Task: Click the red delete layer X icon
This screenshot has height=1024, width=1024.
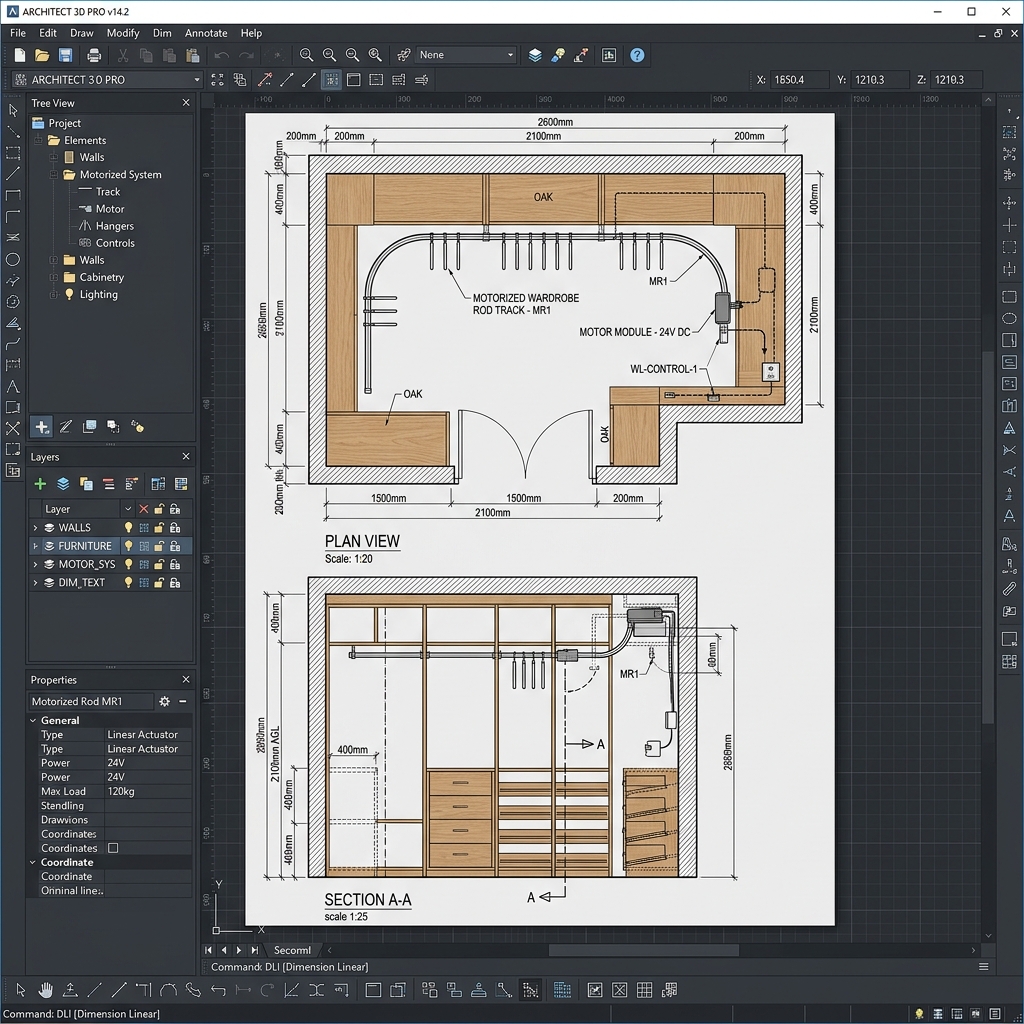Action: click(x=144, y=509)
